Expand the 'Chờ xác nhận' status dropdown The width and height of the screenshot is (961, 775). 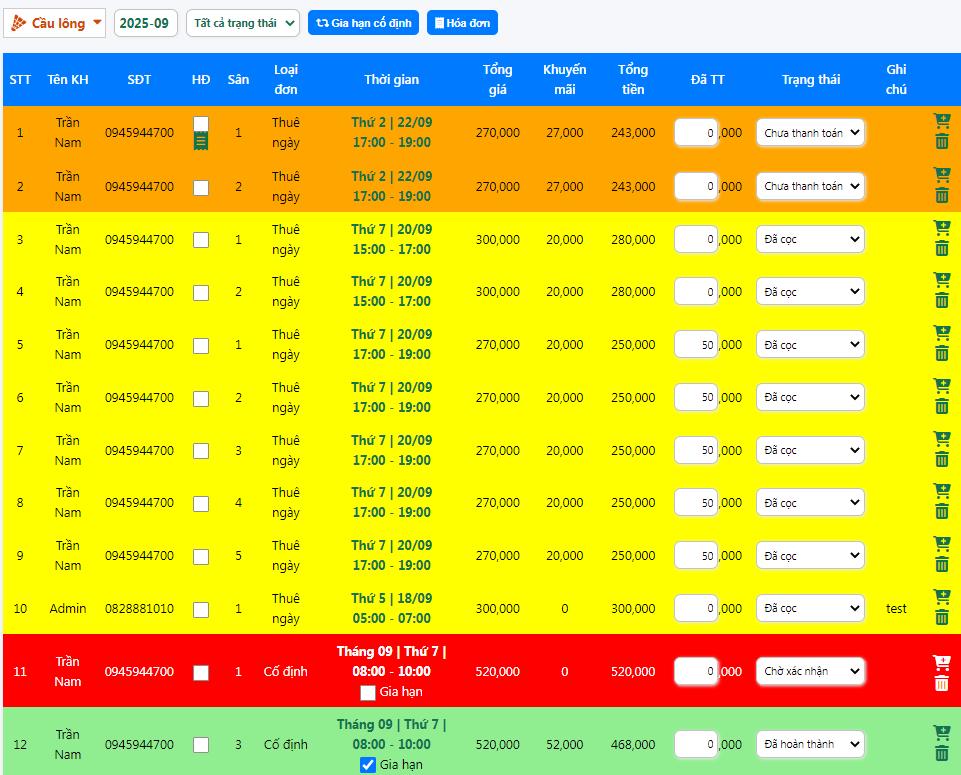point(810,672)
